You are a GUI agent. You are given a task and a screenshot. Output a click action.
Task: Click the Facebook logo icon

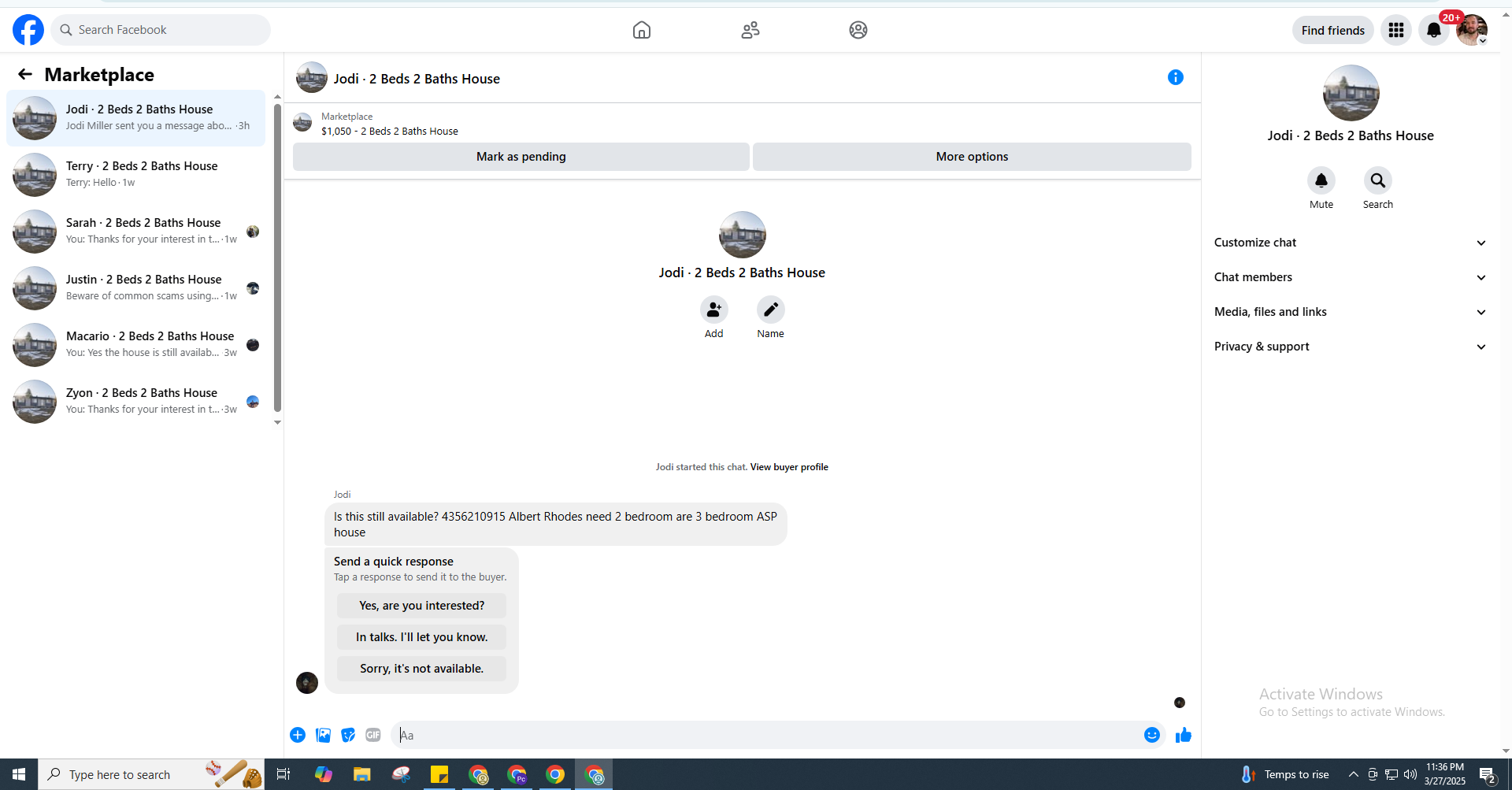pos(28,30)
